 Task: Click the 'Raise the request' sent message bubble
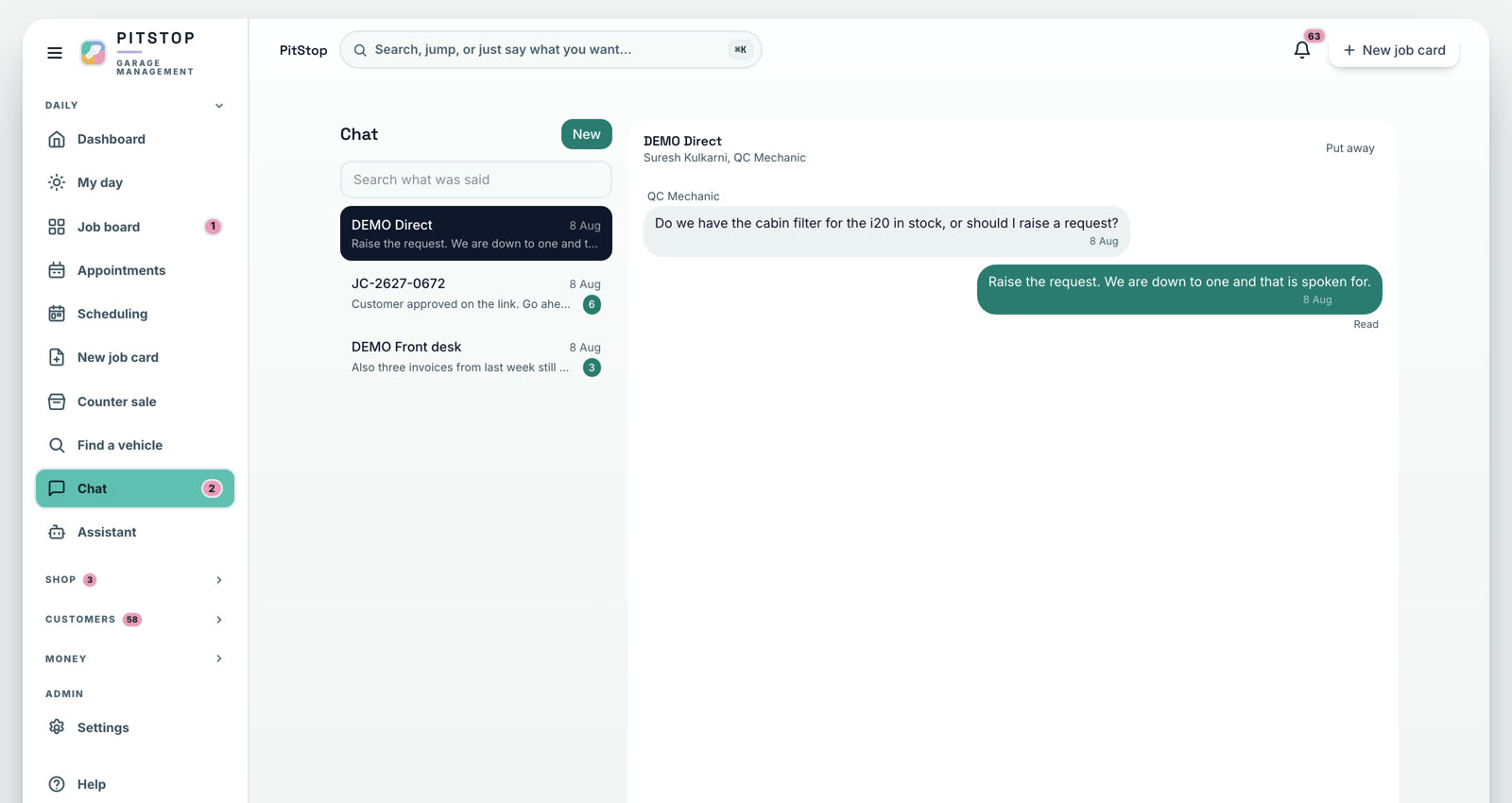pyautogui.click(x=1179, y=289)
